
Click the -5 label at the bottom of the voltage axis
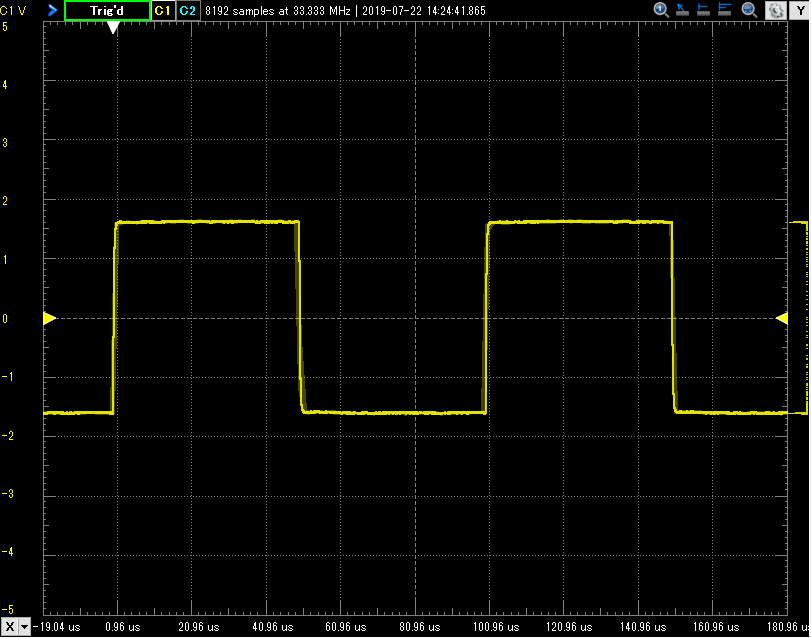coord(7,610)
